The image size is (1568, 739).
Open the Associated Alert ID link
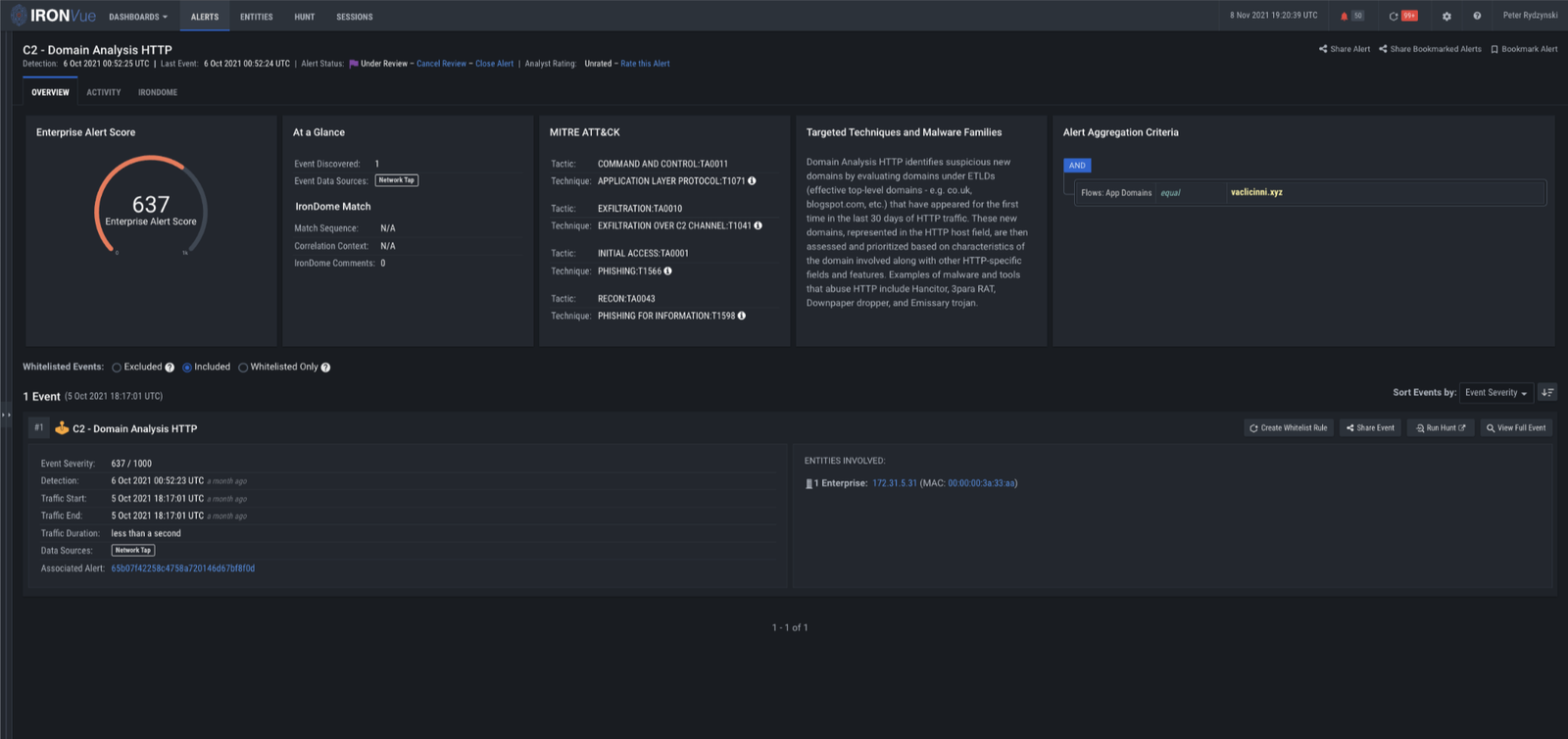pyautogui.click(x=183, y=568)
